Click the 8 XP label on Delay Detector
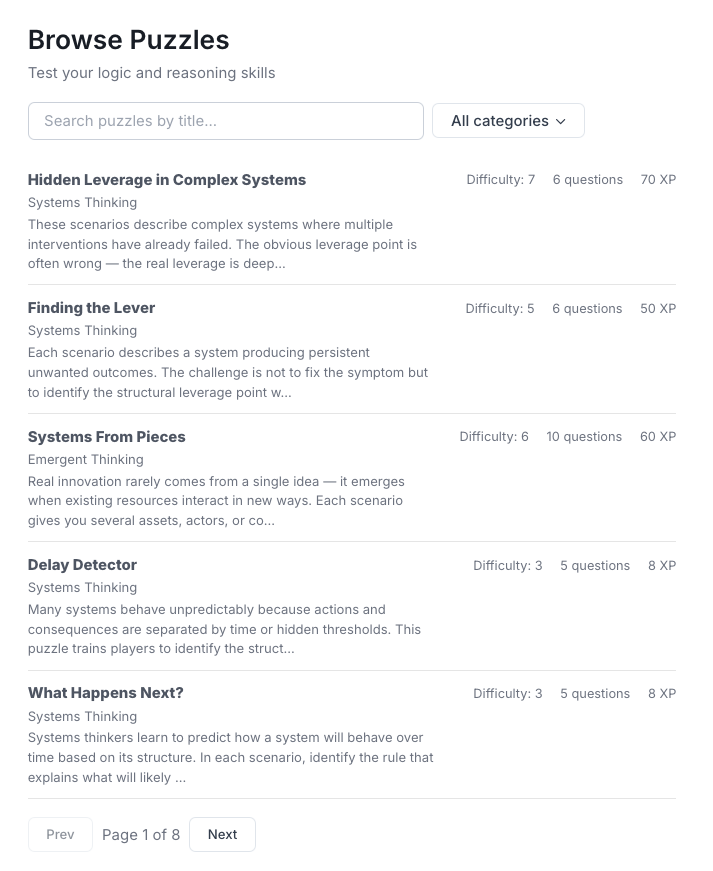 click(x=662, y=564)
